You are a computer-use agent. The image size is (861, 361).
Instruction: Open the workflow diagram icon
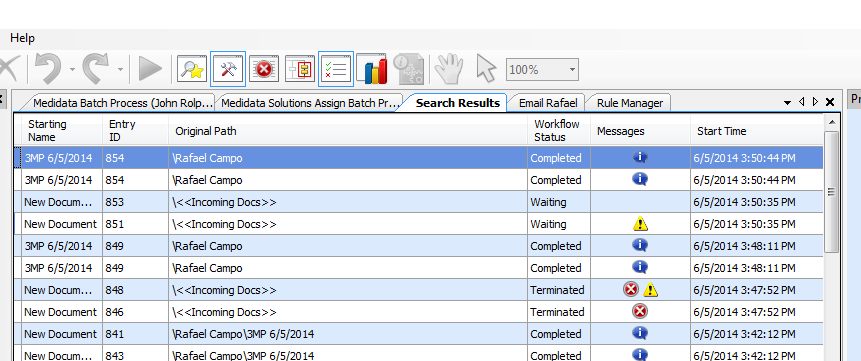tap(300, 69)
